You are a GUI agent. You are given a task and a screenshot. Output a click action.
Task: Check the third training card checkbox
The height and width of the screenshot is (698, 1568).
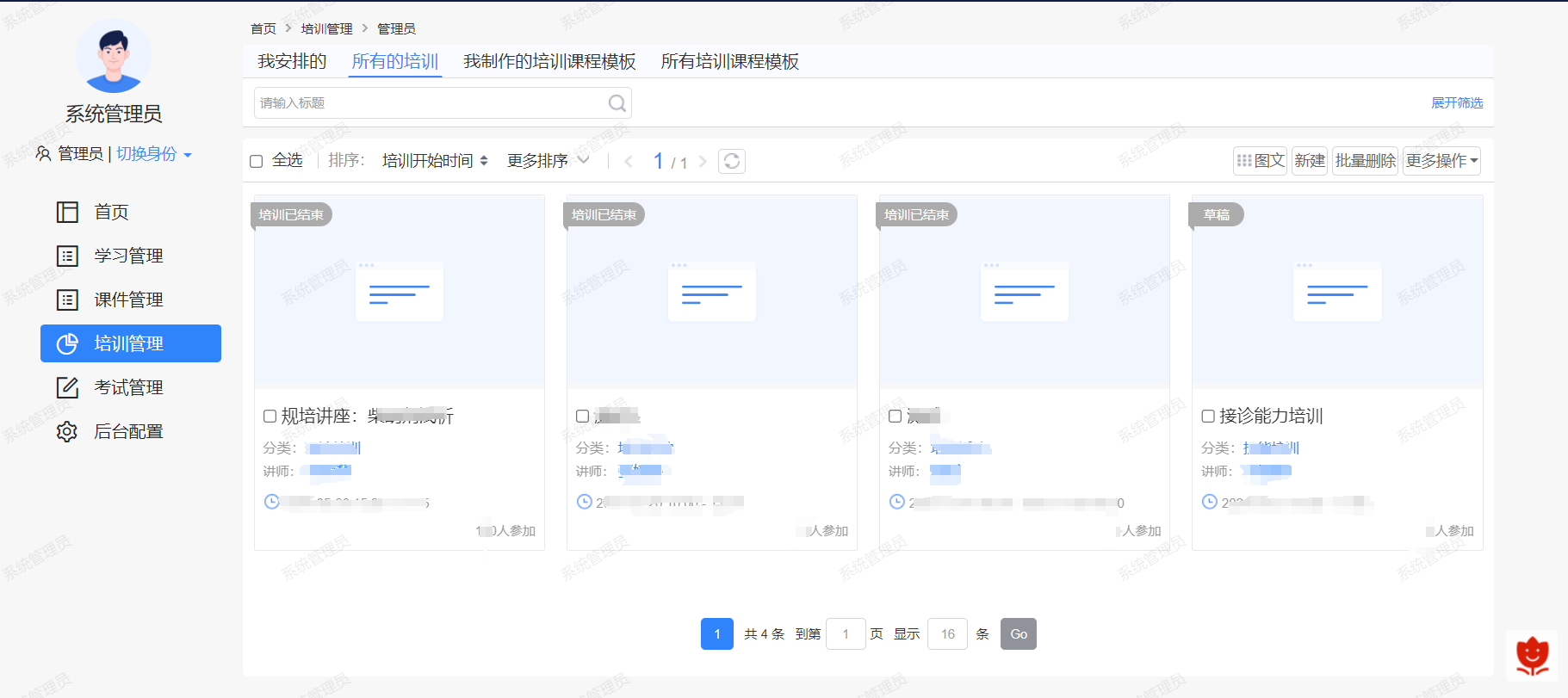coord(895,417)
